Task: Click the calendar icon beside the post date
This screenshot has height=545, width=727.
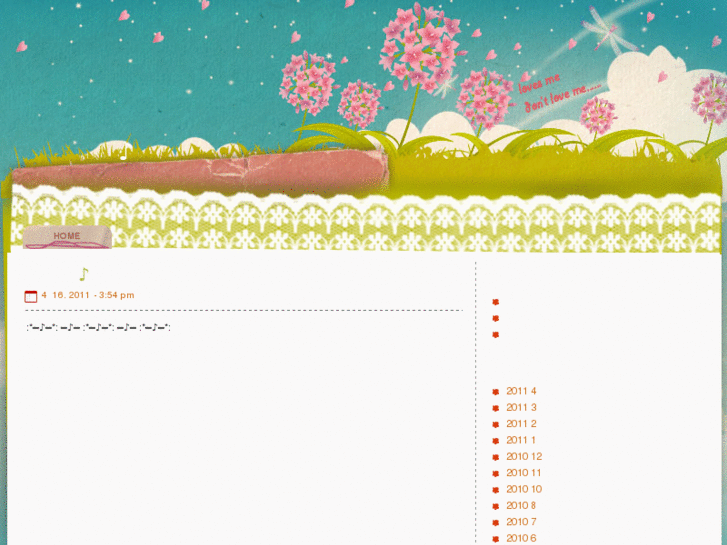Action: coord(31,296)
